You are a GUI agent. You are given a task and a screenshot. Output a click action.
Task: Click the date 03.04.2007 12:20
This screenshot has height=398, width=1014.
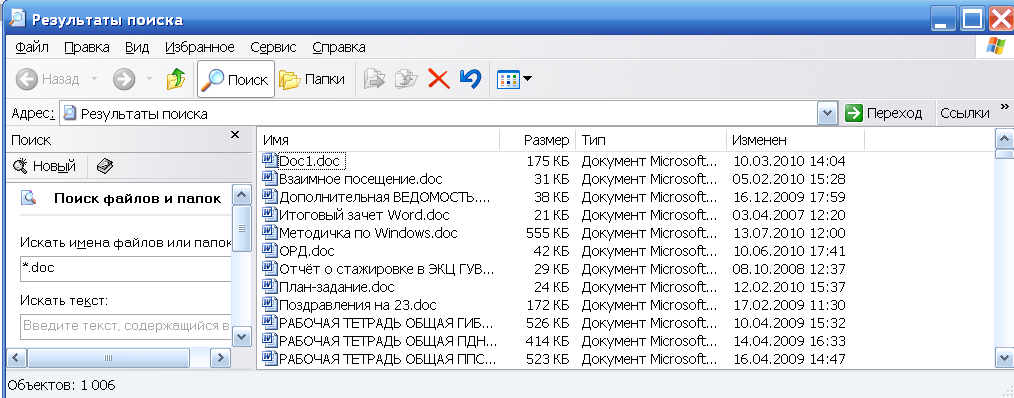(x=789, y=215)
